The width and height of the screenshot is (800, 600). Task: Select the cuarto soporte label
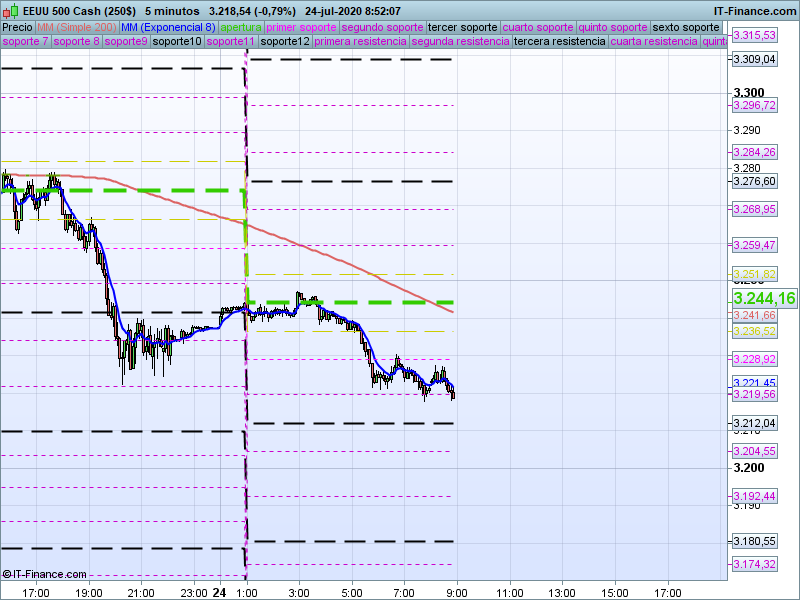[538, 27]
